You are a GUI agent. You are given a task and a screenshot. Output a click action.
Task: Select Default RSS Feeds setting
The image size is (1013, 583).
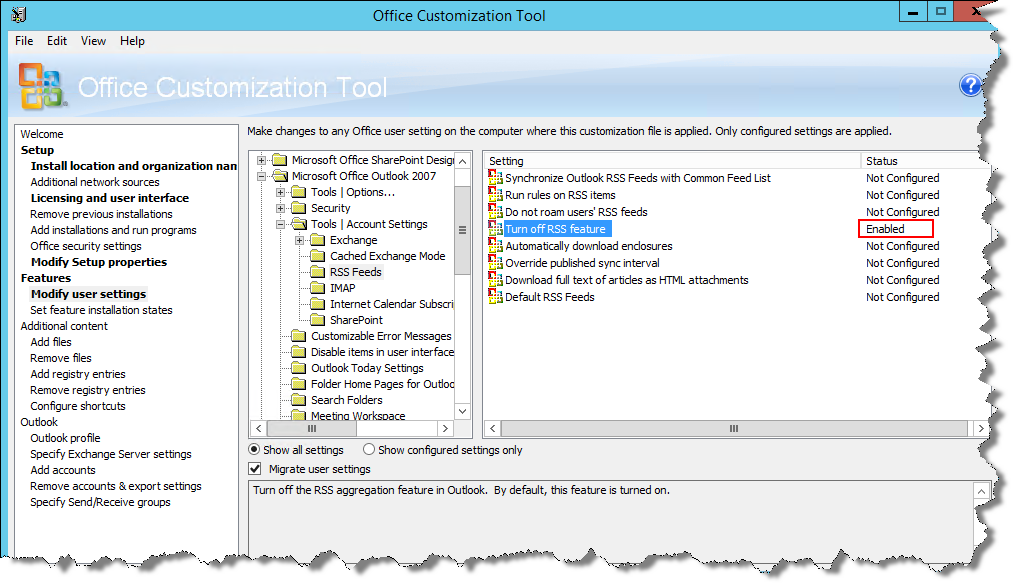pyautogui.click(x=550, y=297)
